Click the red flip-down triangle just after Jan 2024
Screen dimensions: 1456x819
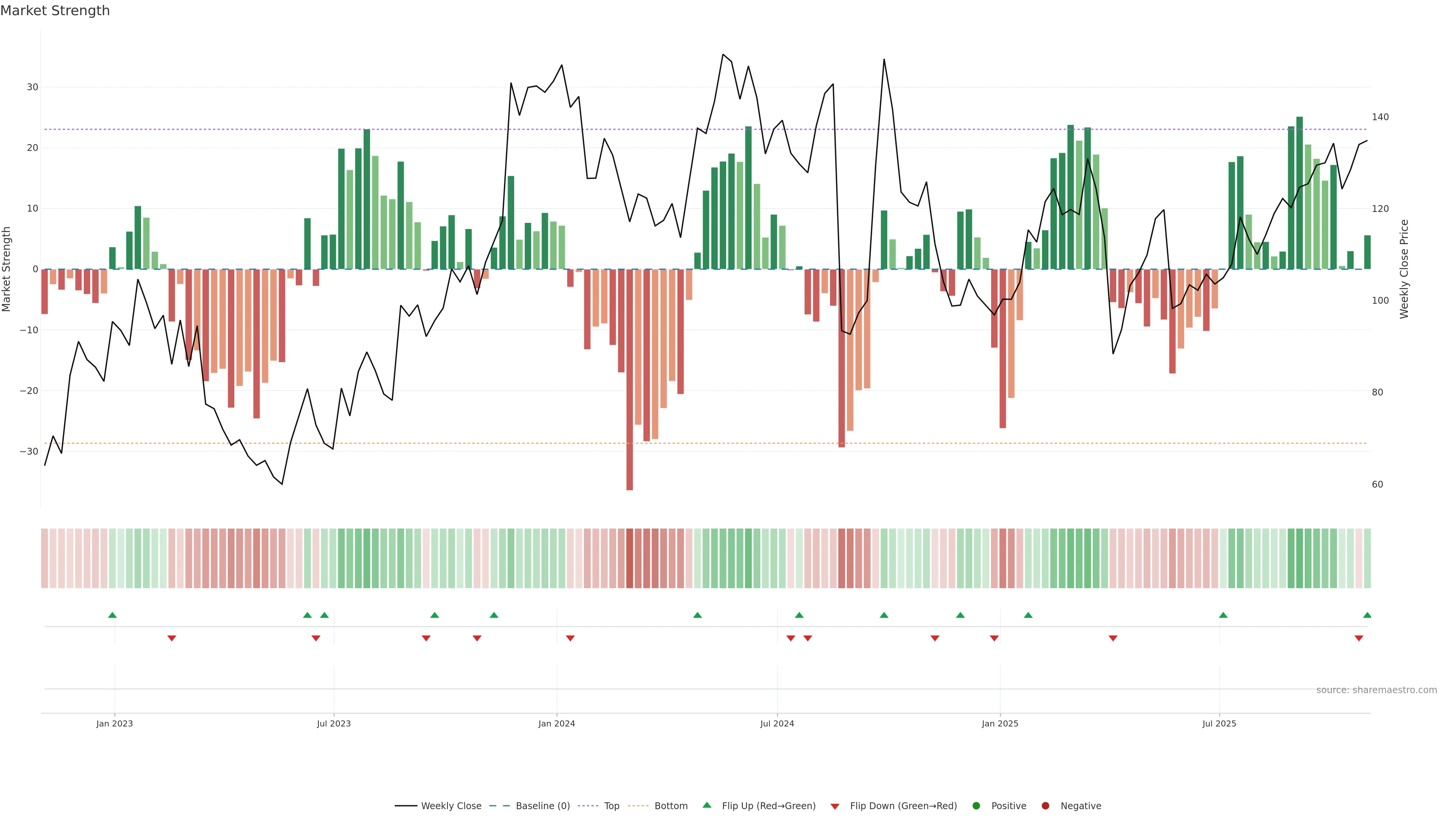point(570,638)
